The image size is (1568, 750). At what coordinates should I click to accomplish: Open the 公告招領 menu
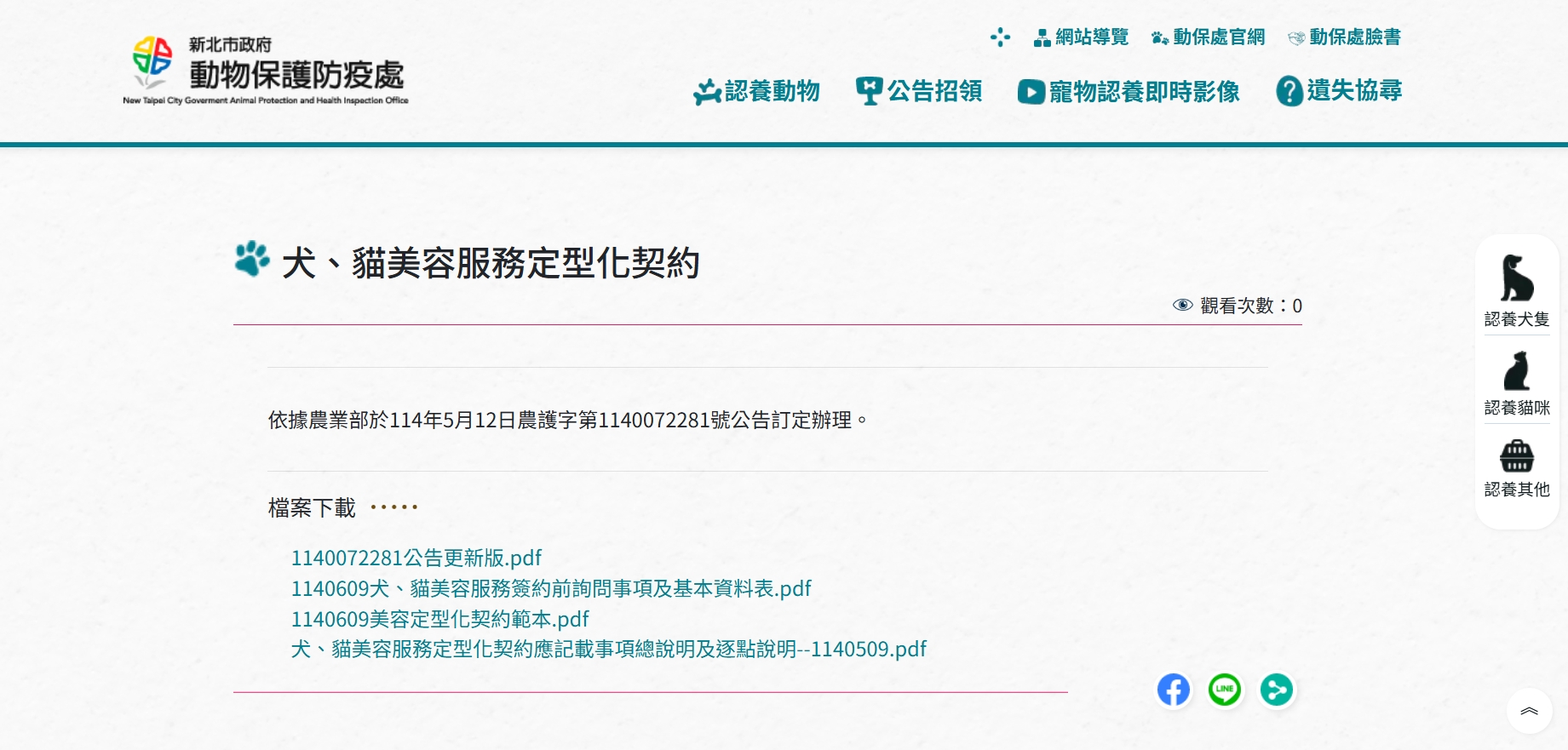[919, 91]
